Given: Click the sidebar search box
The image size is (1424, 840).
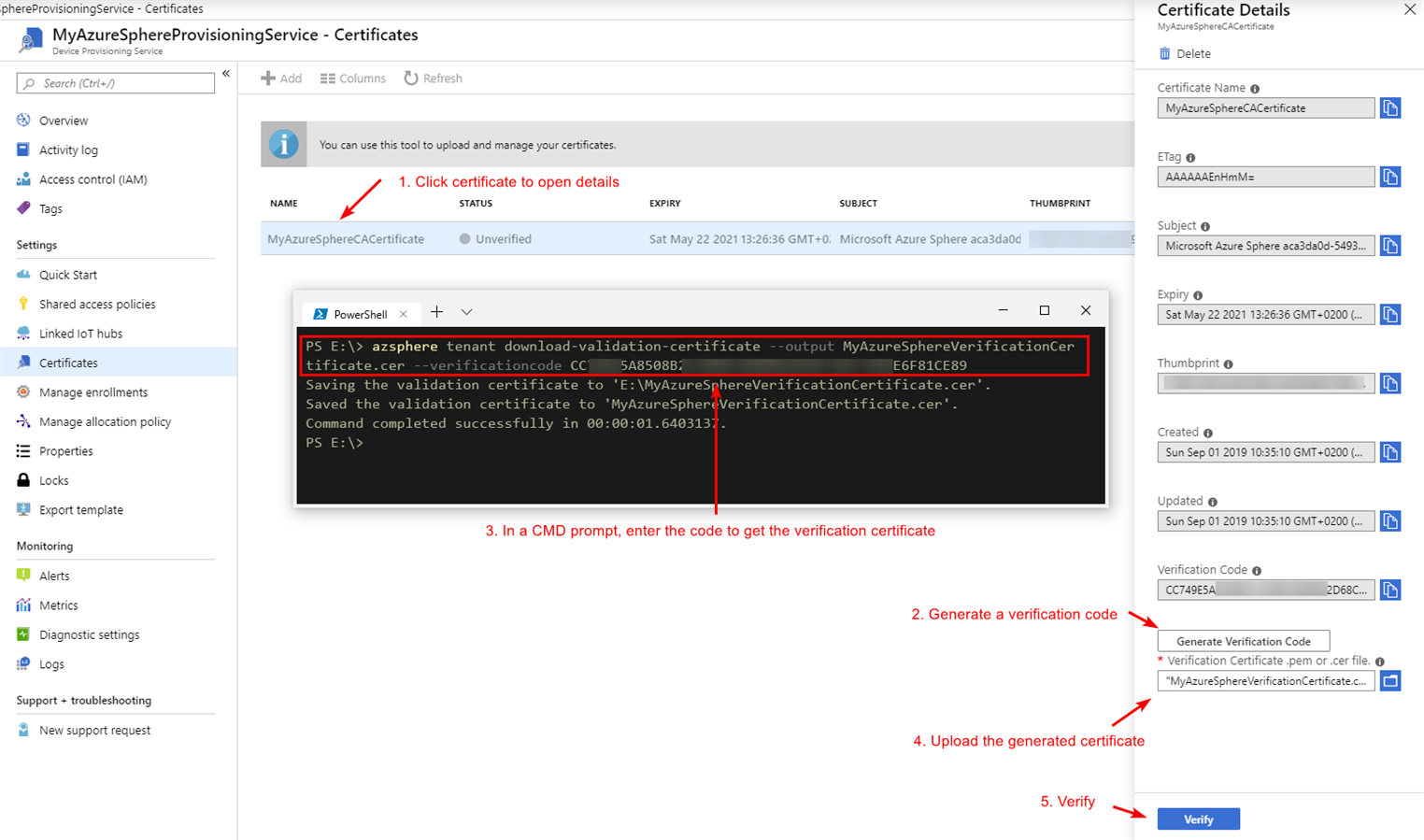Looking at the screenshot, I should (116, 83).
